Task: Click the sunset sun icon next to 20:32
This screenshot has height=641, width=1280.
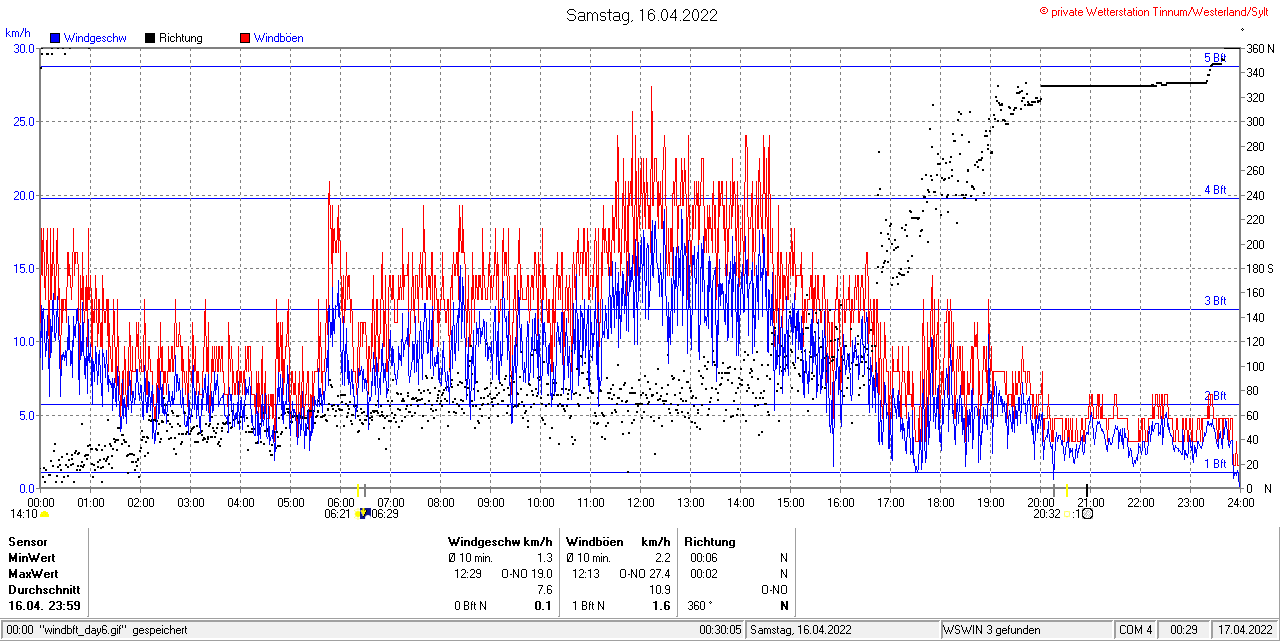Action: 1067,514
